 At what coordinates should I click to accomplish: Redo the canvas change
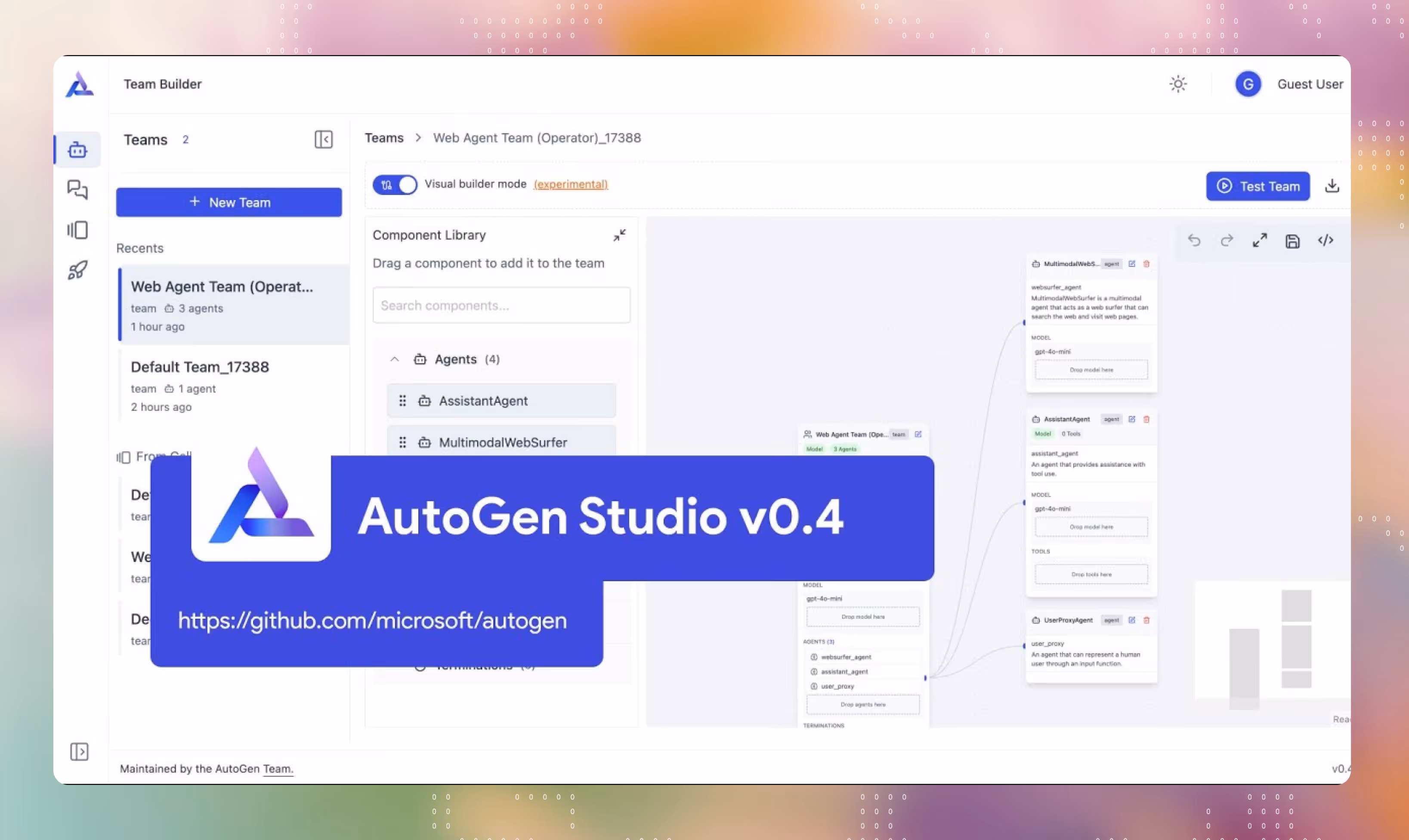(x=1227, y=241)
